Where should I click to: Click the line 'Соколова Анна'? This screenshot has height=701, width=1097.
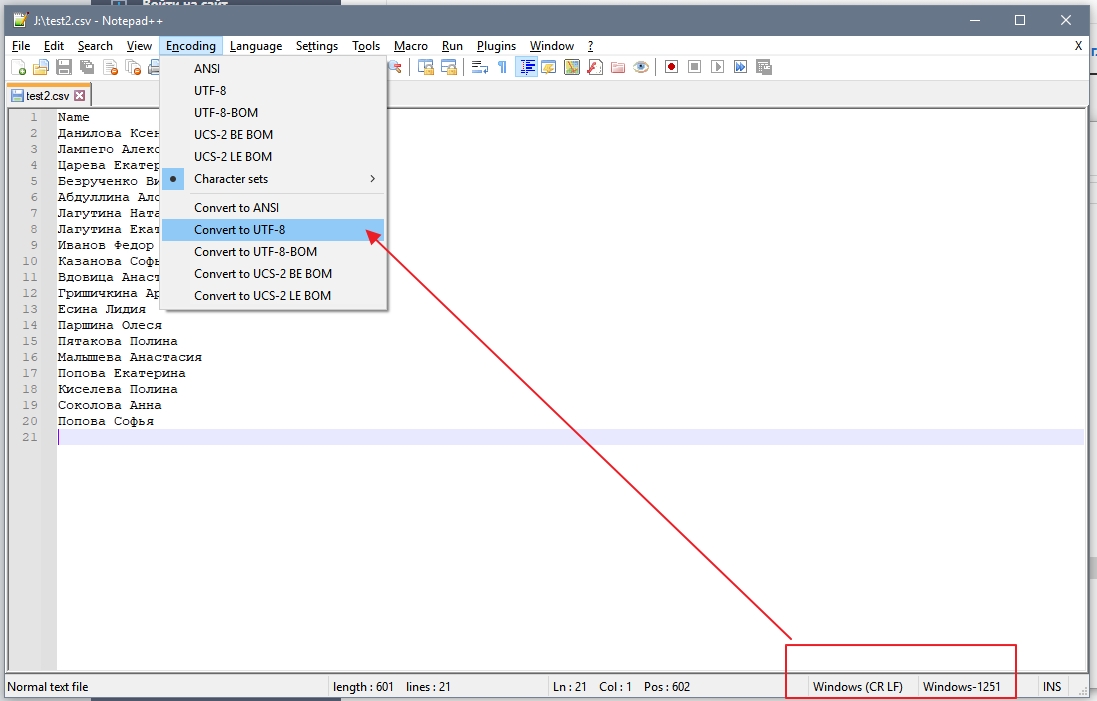(109, 405)
